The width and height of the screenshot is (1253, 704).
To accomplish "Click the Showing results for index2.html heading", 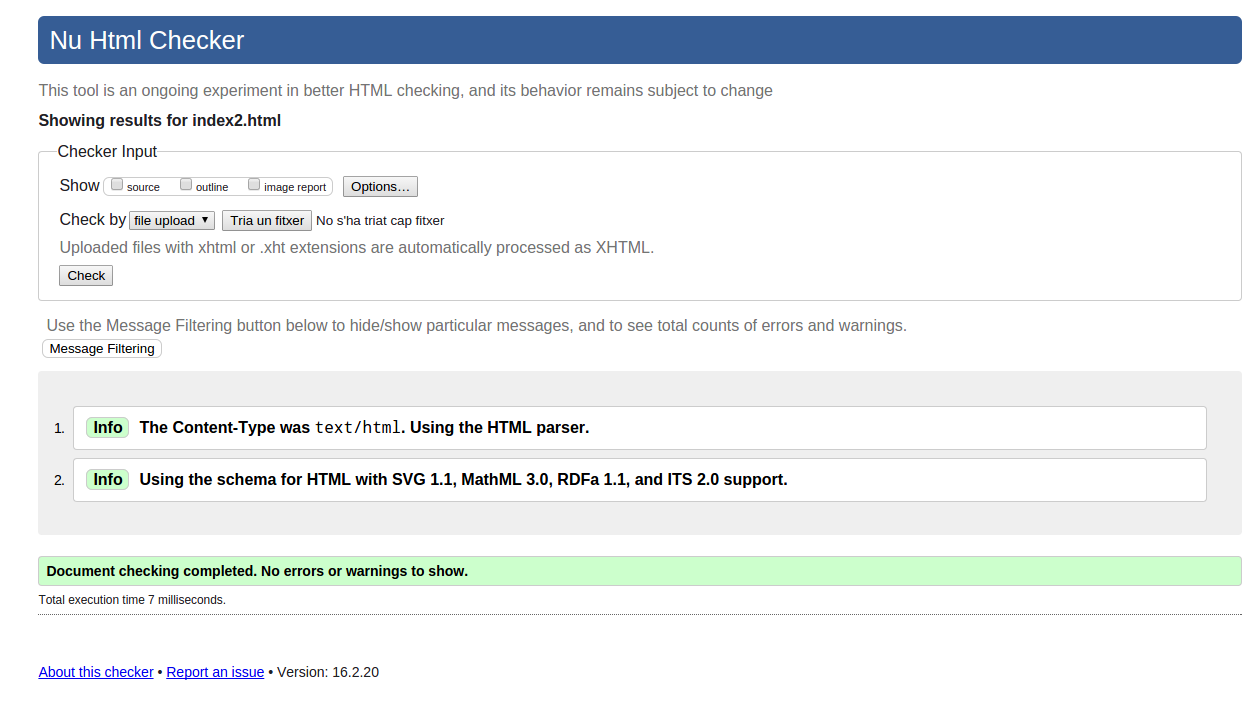I will click(x=160, y=121).
